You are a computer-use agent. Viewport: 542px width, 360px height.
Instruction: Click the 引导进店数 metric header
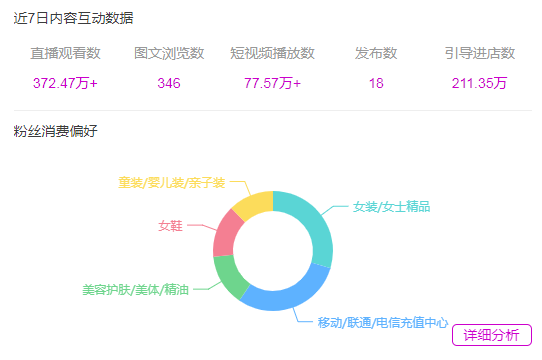pyautogui.click(x=480, y=53)
